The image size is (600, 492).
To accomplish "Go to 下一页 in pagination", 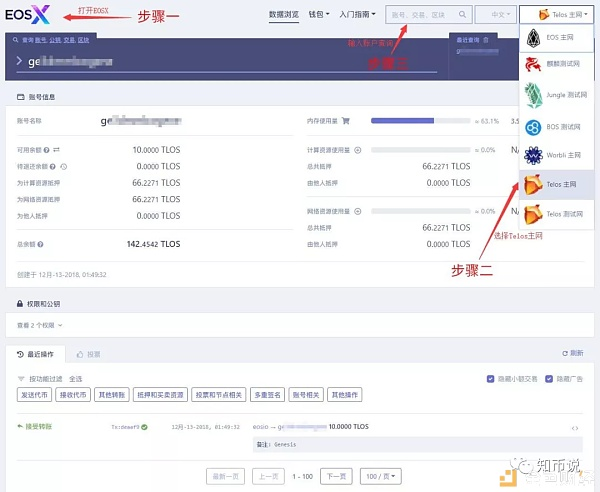I will pos(336,476).
